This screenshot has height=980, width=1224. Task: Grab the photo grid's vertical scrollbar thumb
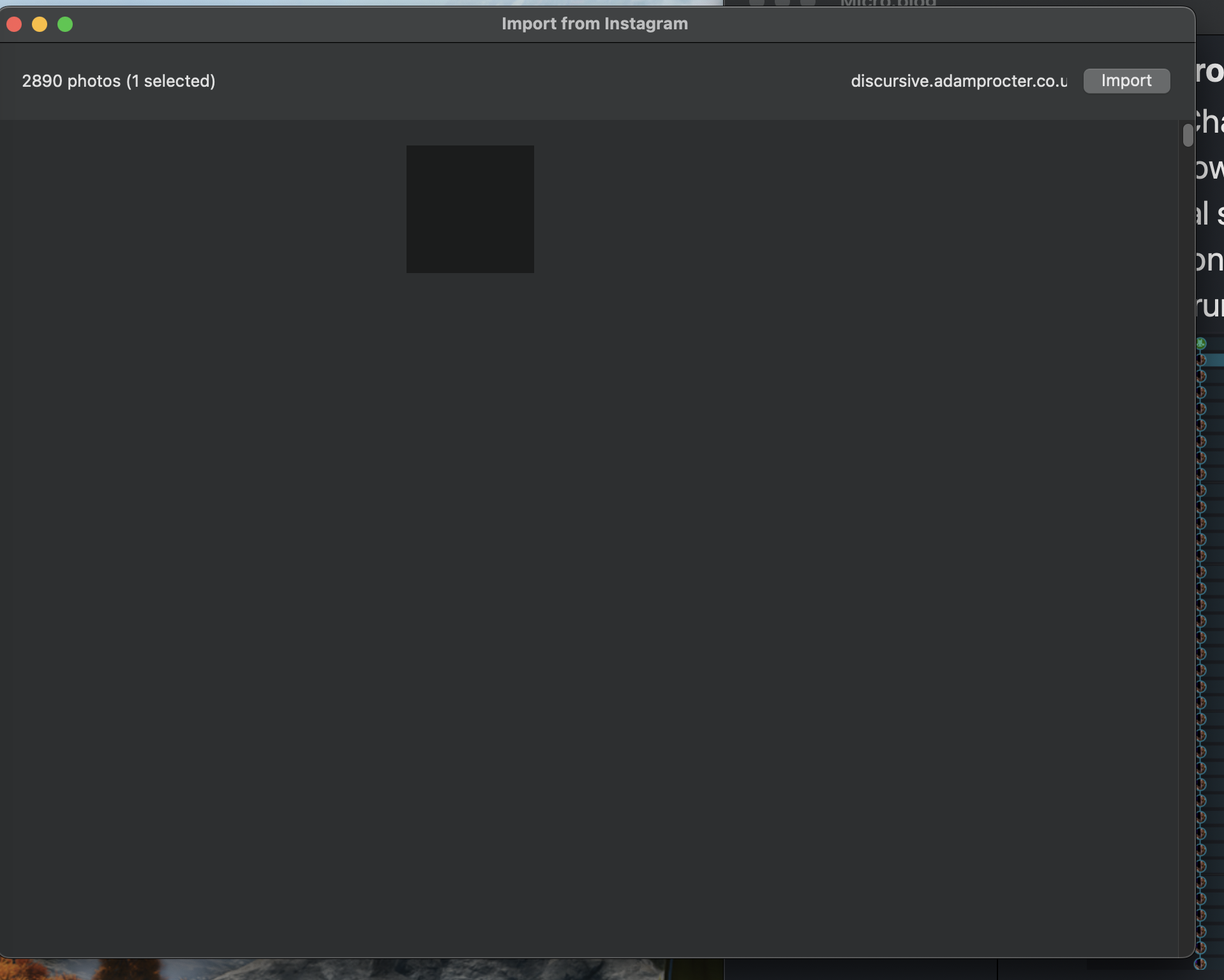1187,135
